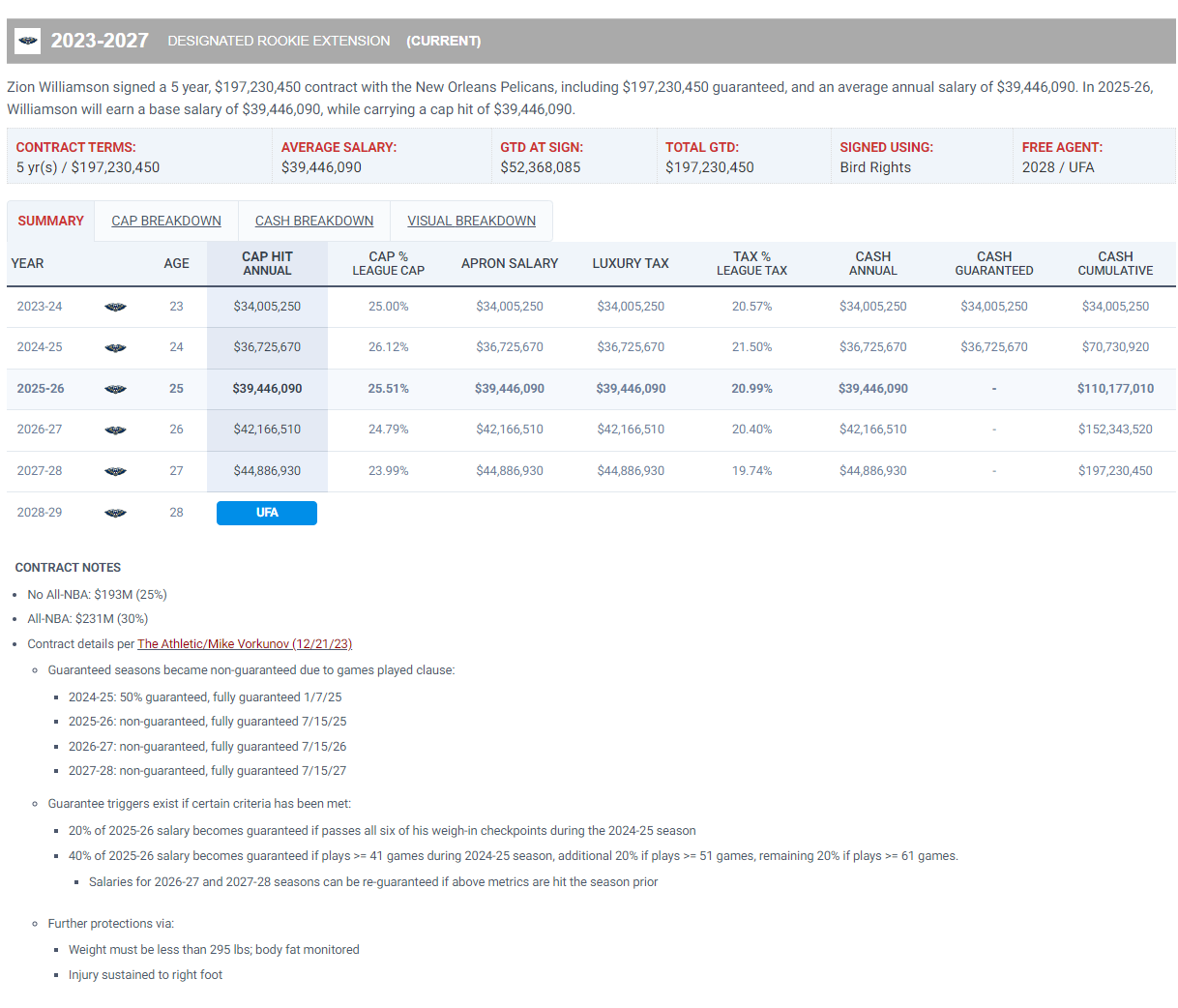
Task: Click the Weight must be less than 295 lbs note
Action: 214,950
